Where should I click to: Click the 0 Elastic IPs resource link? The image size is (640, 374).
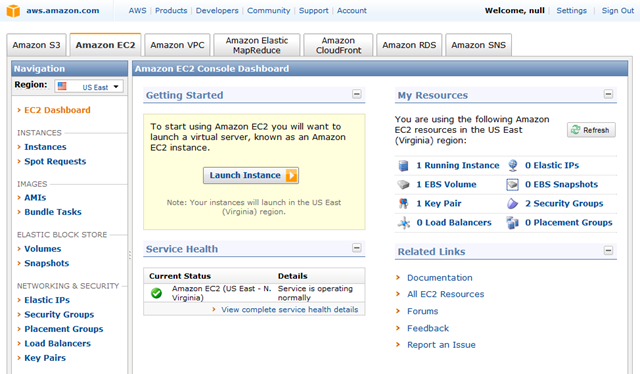click(552, 165)
